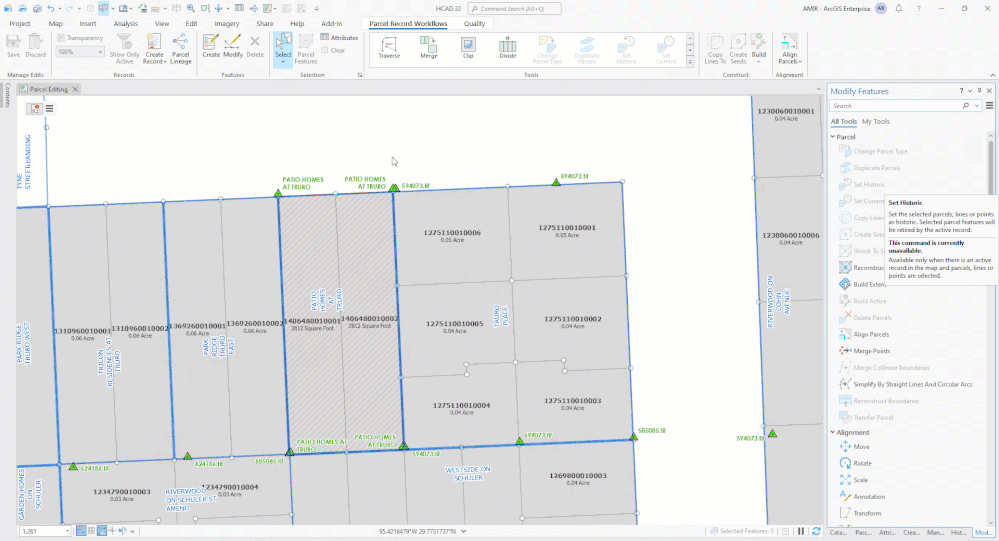Refresh the map with the status bar icon

point(815,531)
